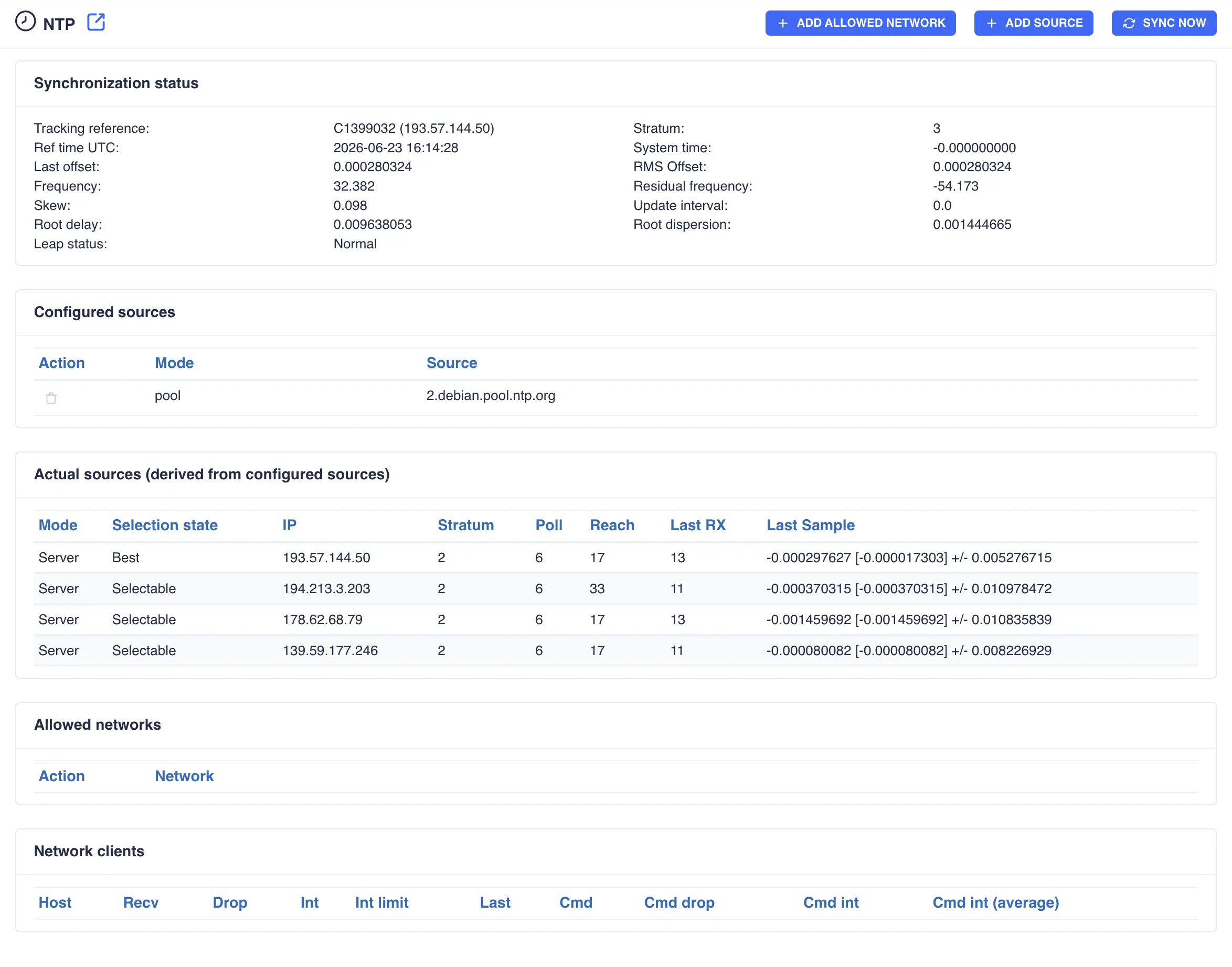The image size is (1232, 967).
Task: Sort network clients by Cmd column
Action: (x=576, y=902)
